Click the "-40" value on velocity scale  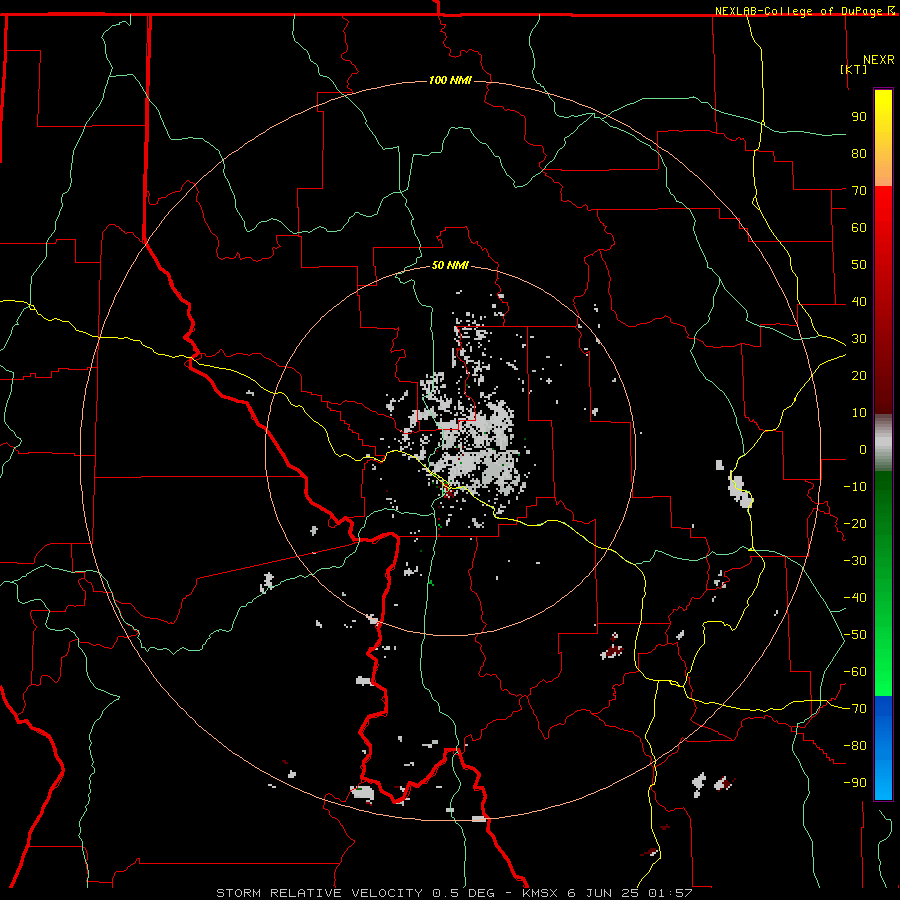point(855,598)
